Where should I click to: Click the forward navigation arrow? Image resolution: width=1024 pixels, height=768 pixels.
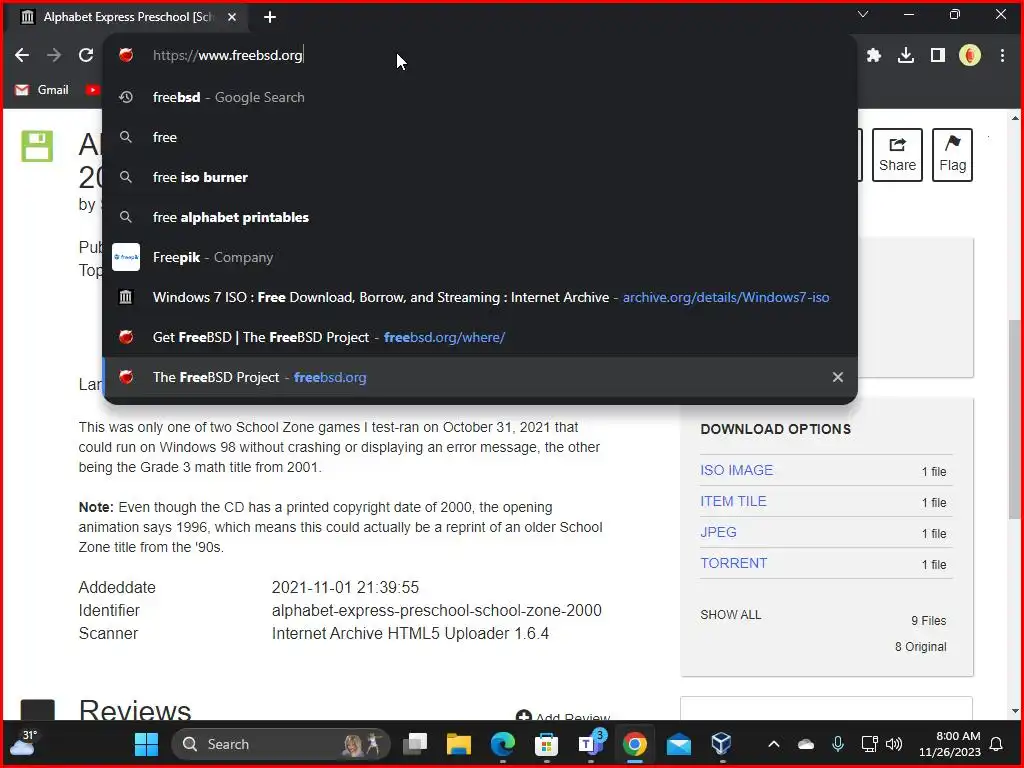point(54,56)
